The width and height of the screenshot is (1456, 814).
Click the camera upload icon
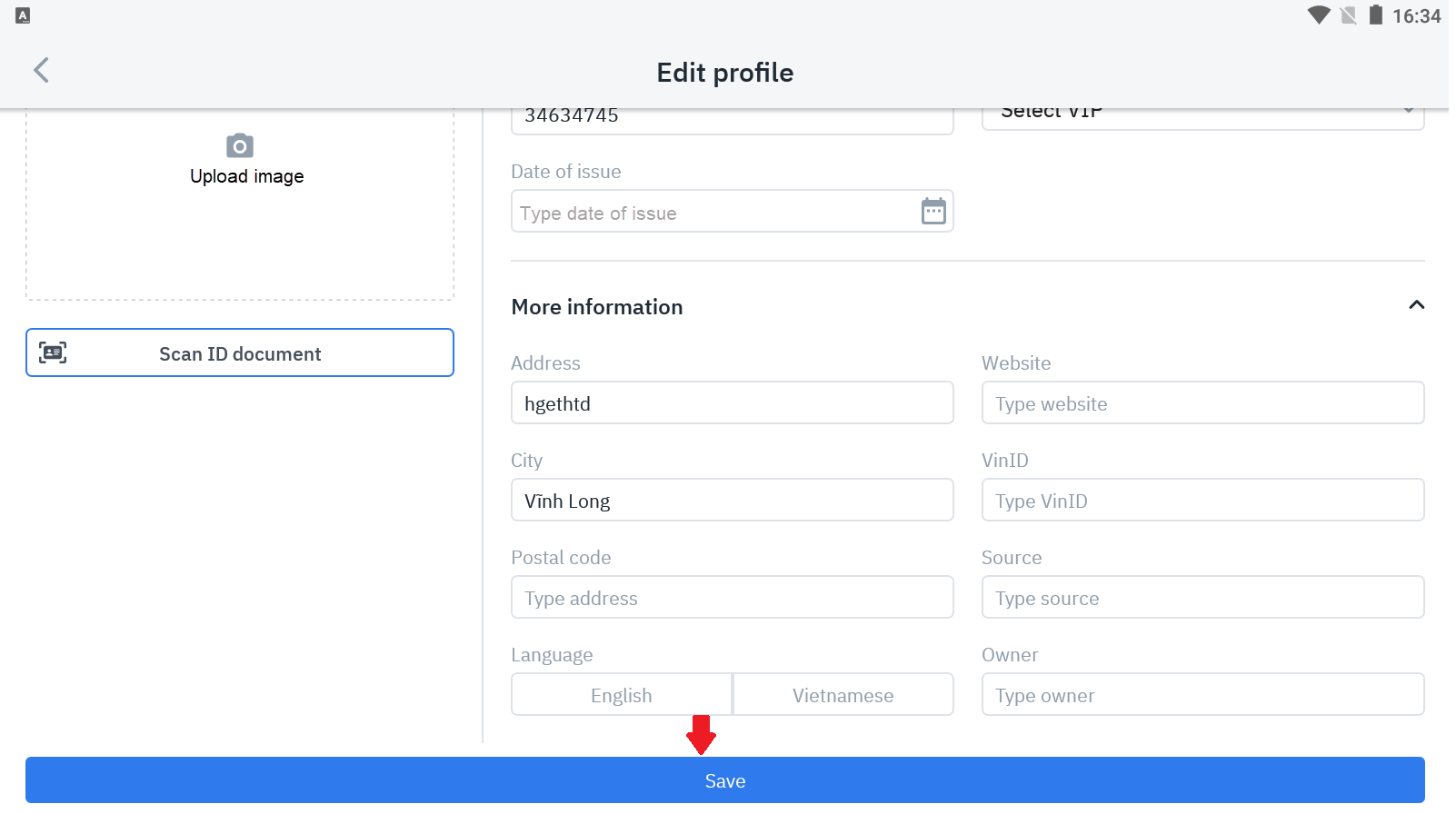click(240, 145)
